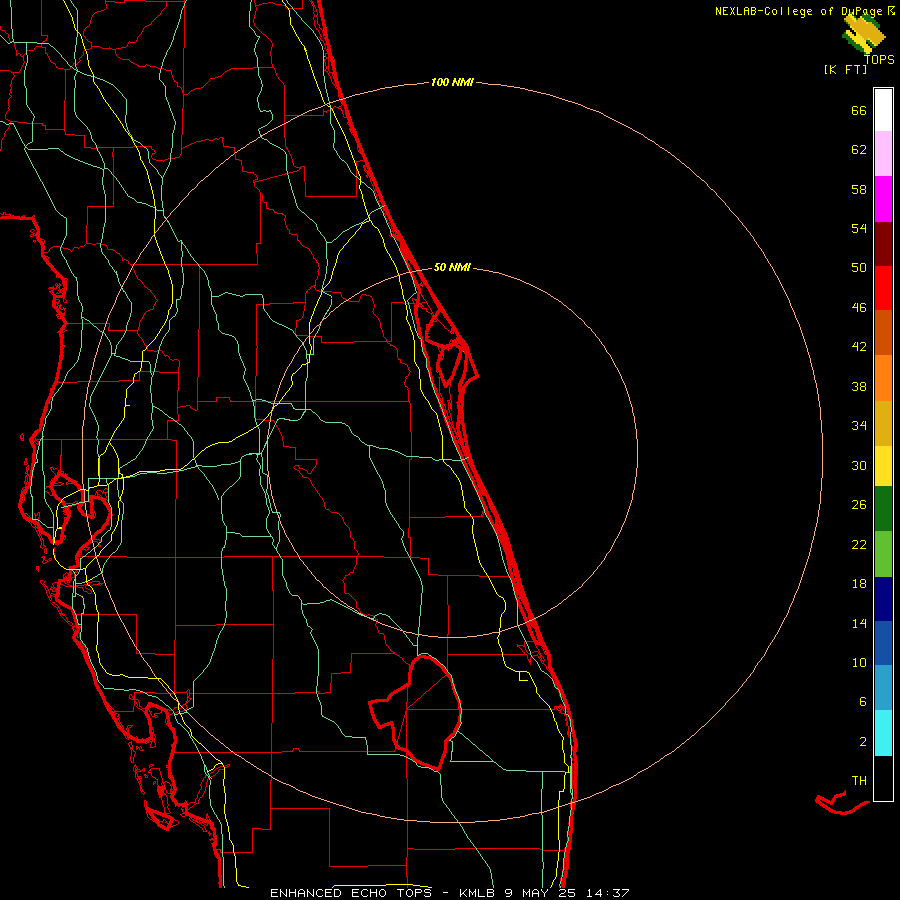The height and width of the screenshot is (900, 900).
Task: Click the light blue 6 kft swatch
Action: [883, 688]
